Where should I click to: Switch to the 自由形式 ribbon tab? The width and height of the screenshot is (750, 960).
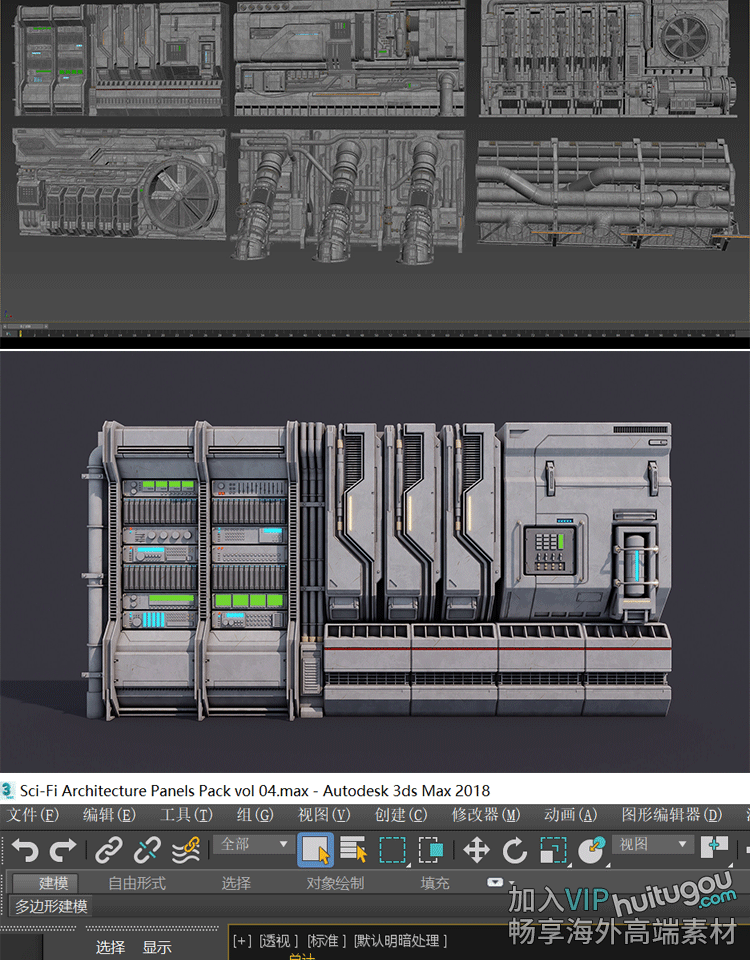tap(137, 883)
